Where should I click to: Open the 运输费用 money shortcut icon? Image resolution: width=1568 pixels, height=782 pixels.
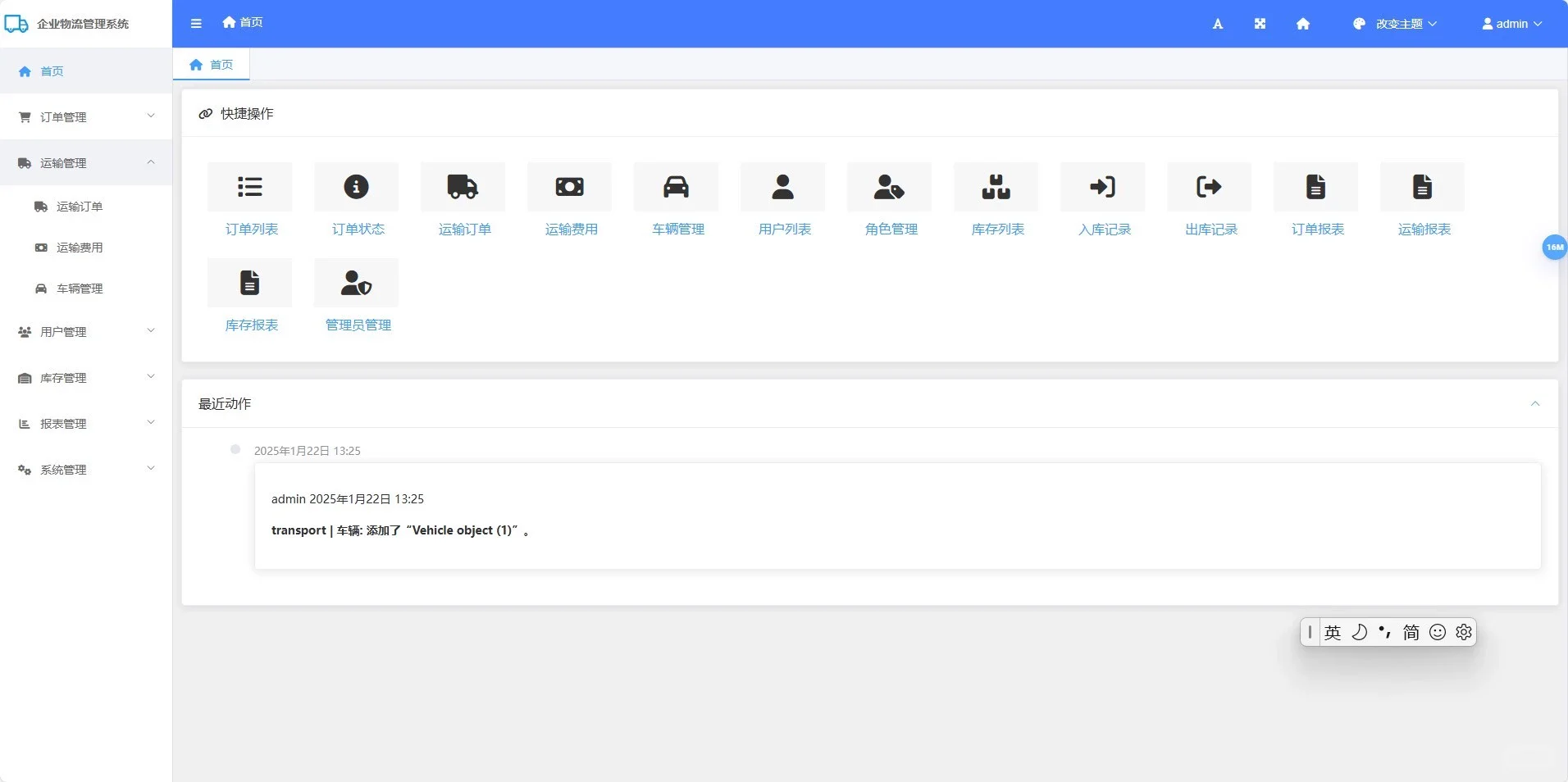570,187
